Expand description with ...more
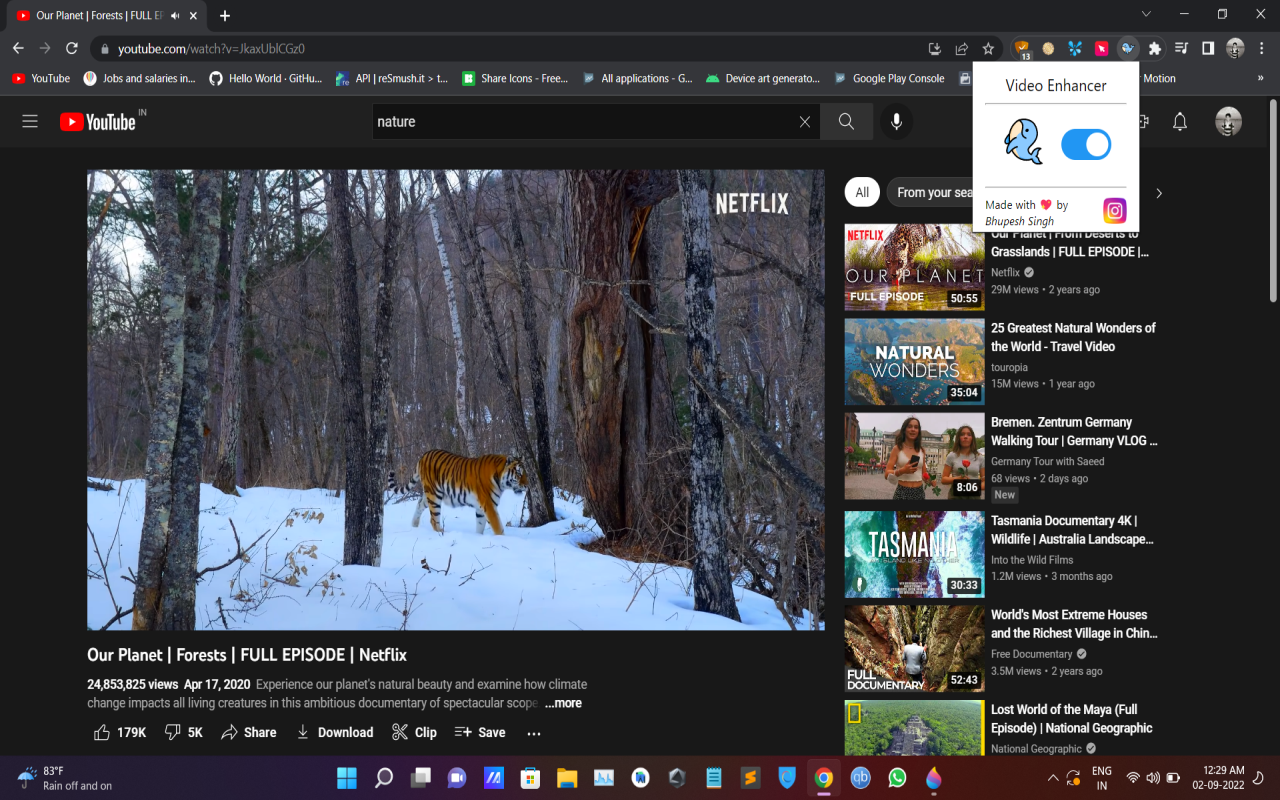Viewport: 1280px width, 800px height. click(563, 703)
